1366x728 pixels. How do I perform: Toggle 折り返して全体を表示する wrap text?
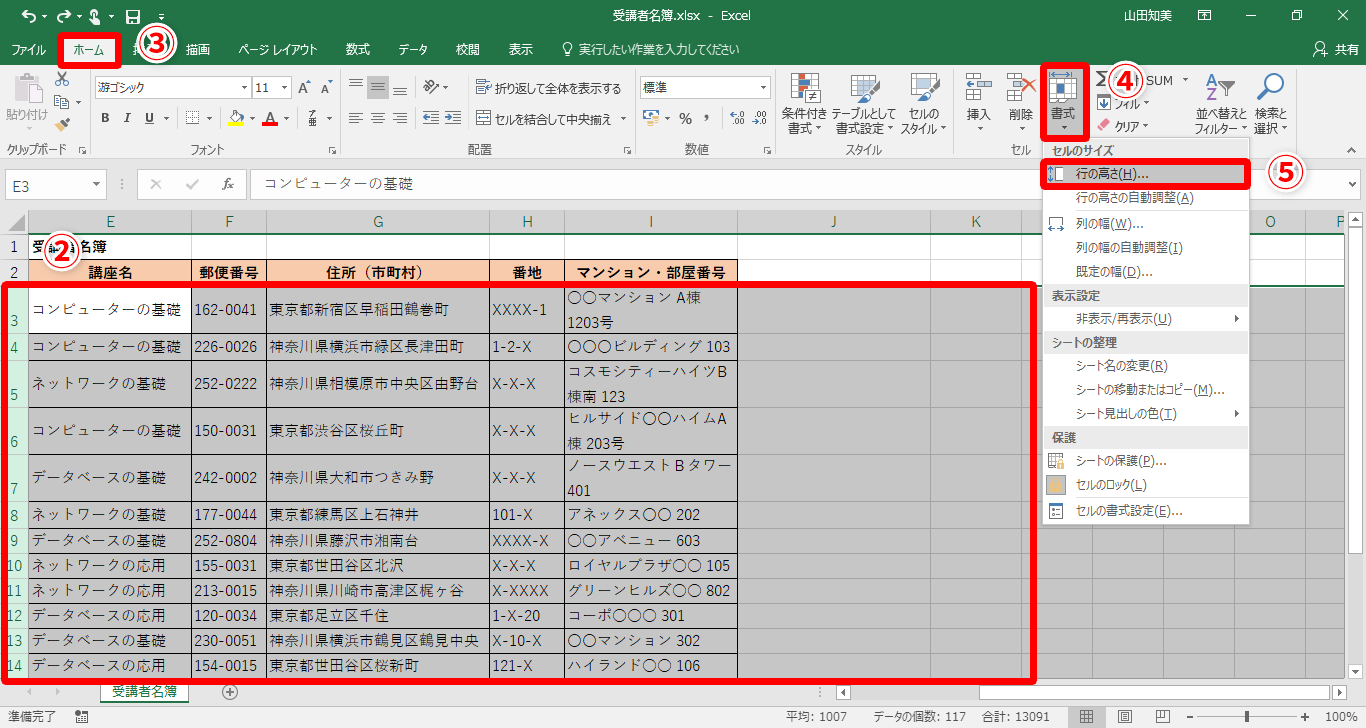548,88
